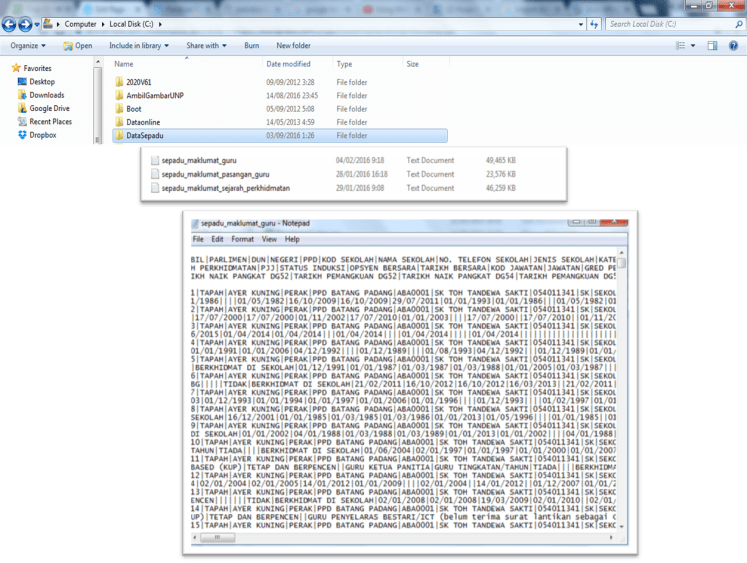The height and width of the screenshot is (563, 747).
Task: Expand the Include in library dropdown
Action: point(139,45)
